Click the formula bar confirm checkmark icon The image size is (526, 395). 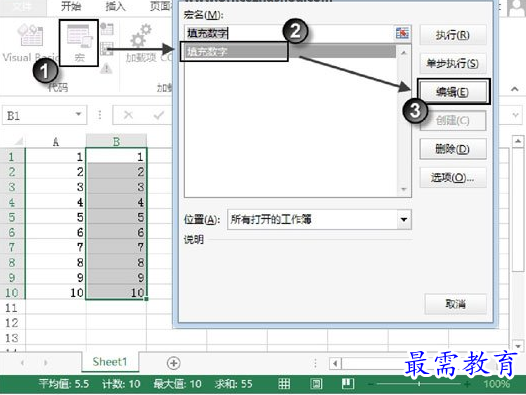click(158, 115)
